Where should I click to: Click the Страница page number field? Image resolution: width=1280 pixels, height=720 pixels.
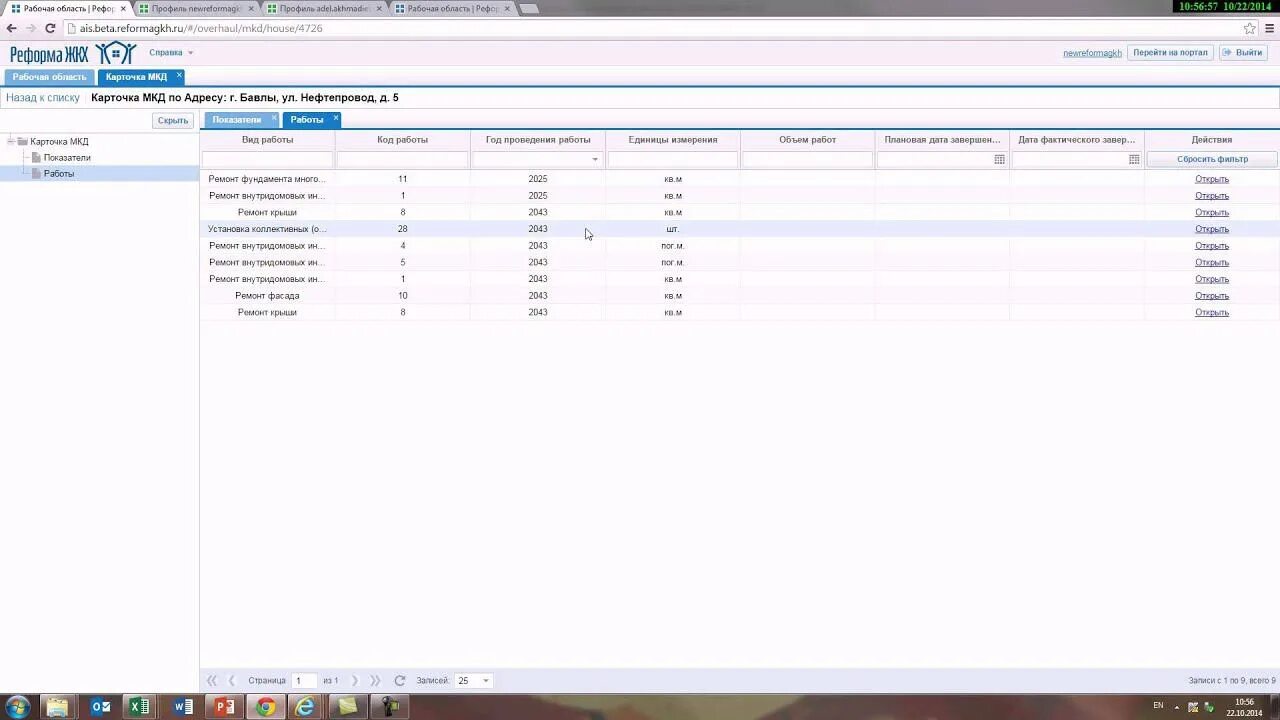coord(304,680)
